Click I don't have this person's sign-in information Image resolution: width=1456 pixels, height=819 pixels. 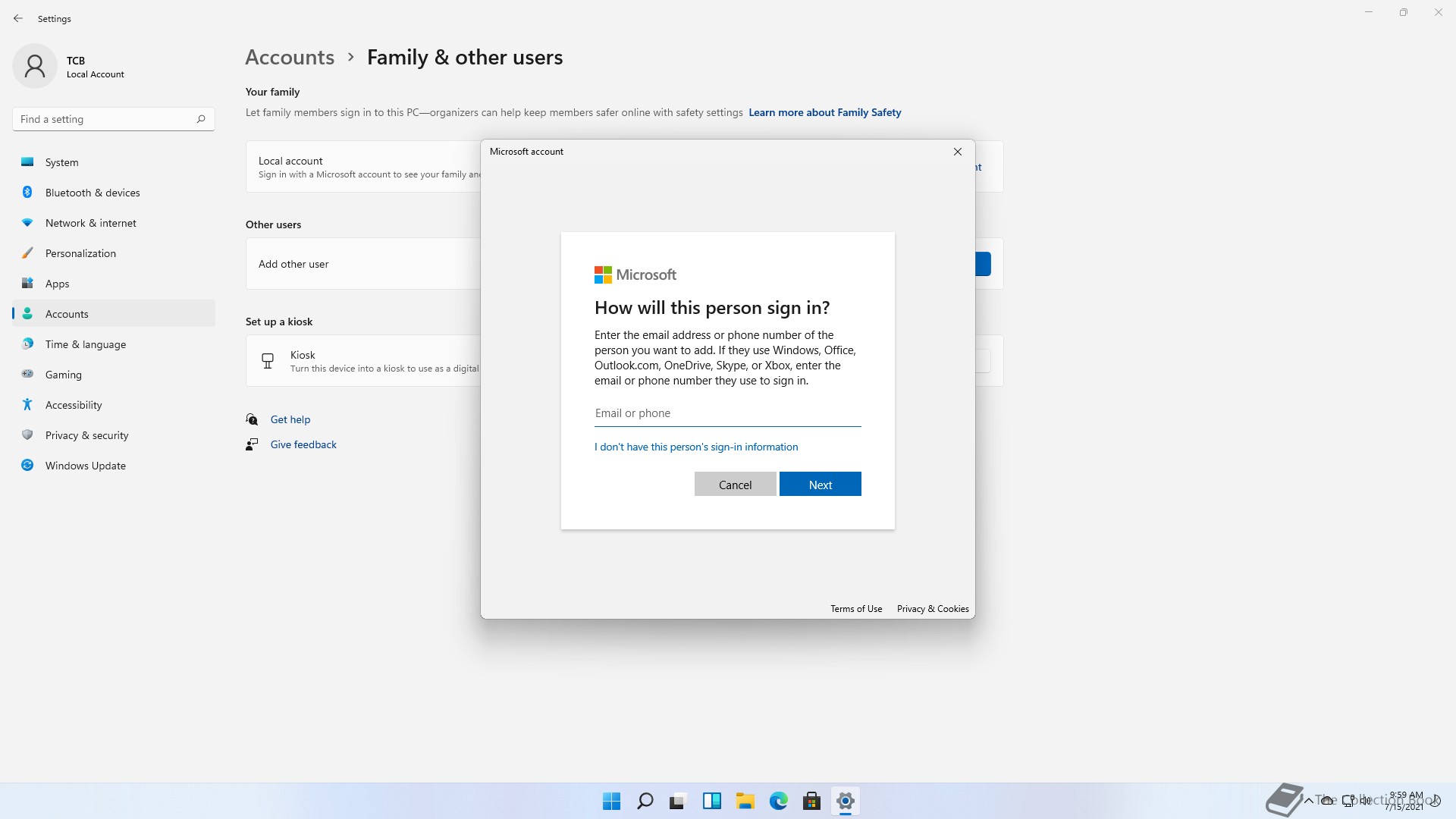click(x=696, y=447)
